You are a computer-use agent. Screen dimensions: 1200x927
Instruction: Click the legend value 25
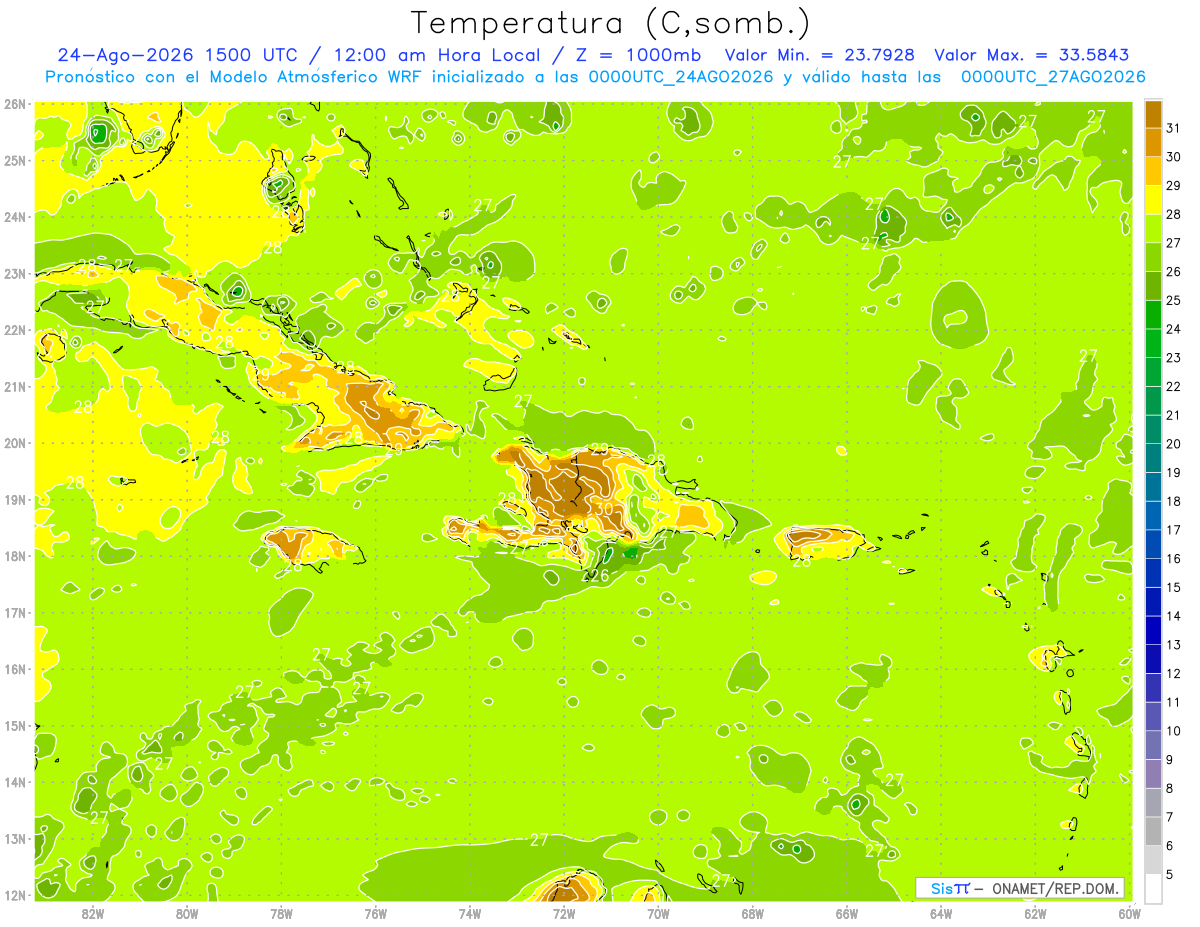pyautogui.click(x=1173, y=300)
